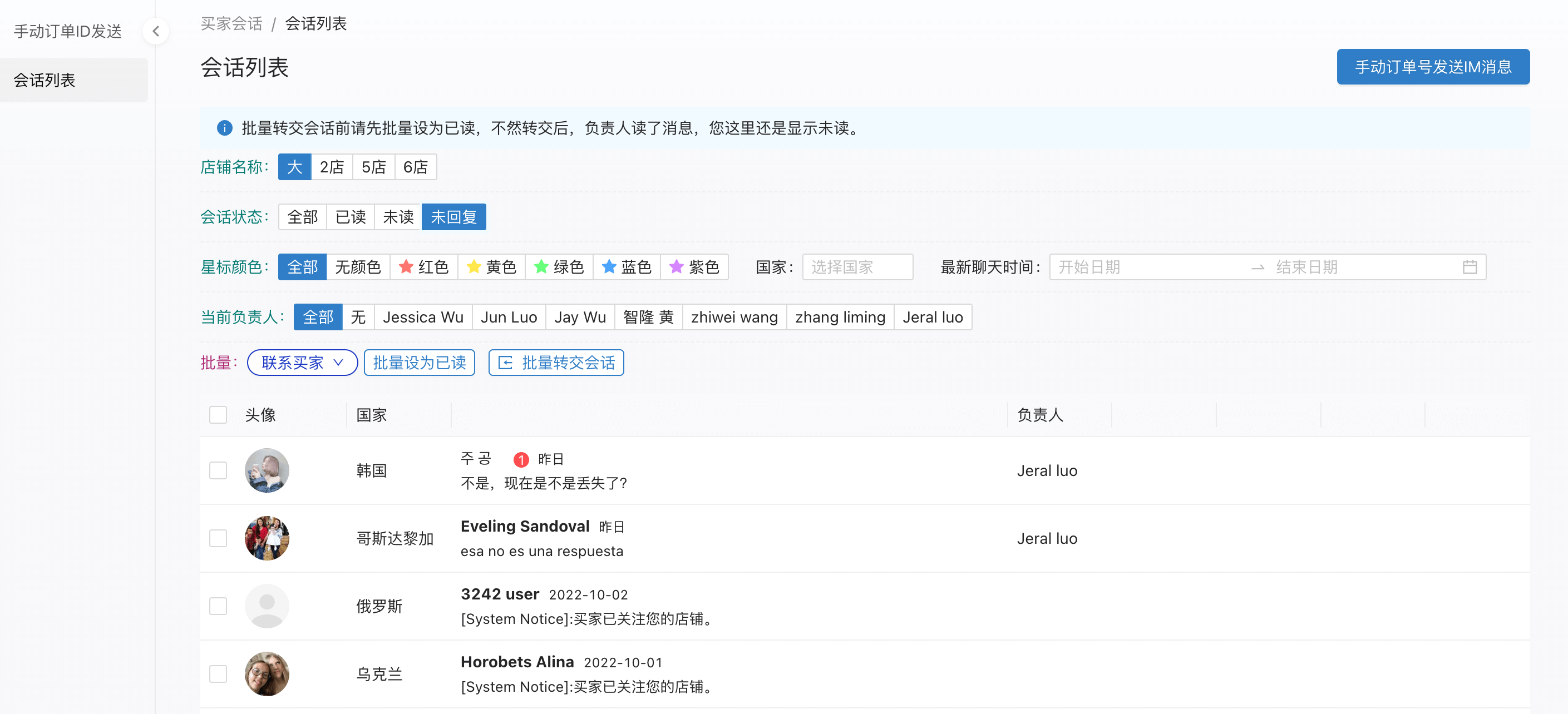Filter by red star color

(x=423, y=267)
